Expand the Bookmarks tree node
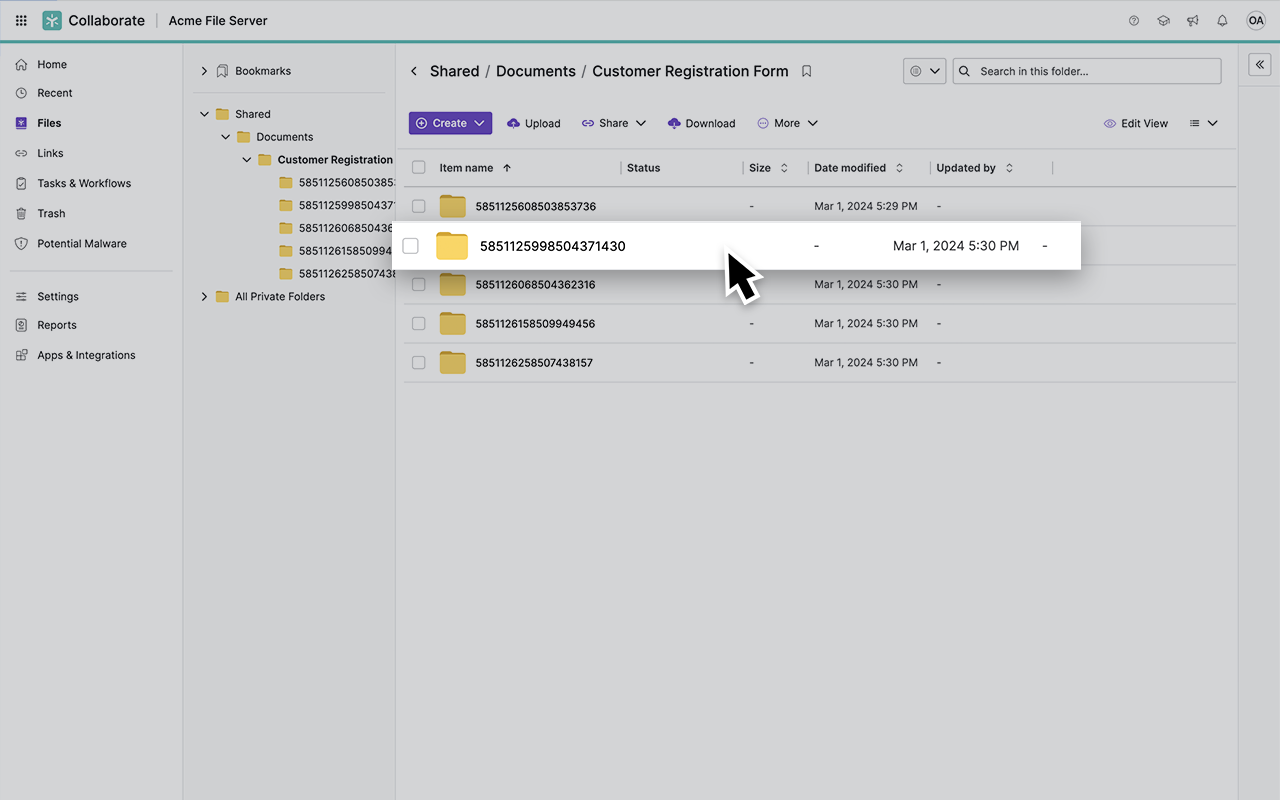The height and width of the screenshot is (800, 1280). [x=204, y=71]
